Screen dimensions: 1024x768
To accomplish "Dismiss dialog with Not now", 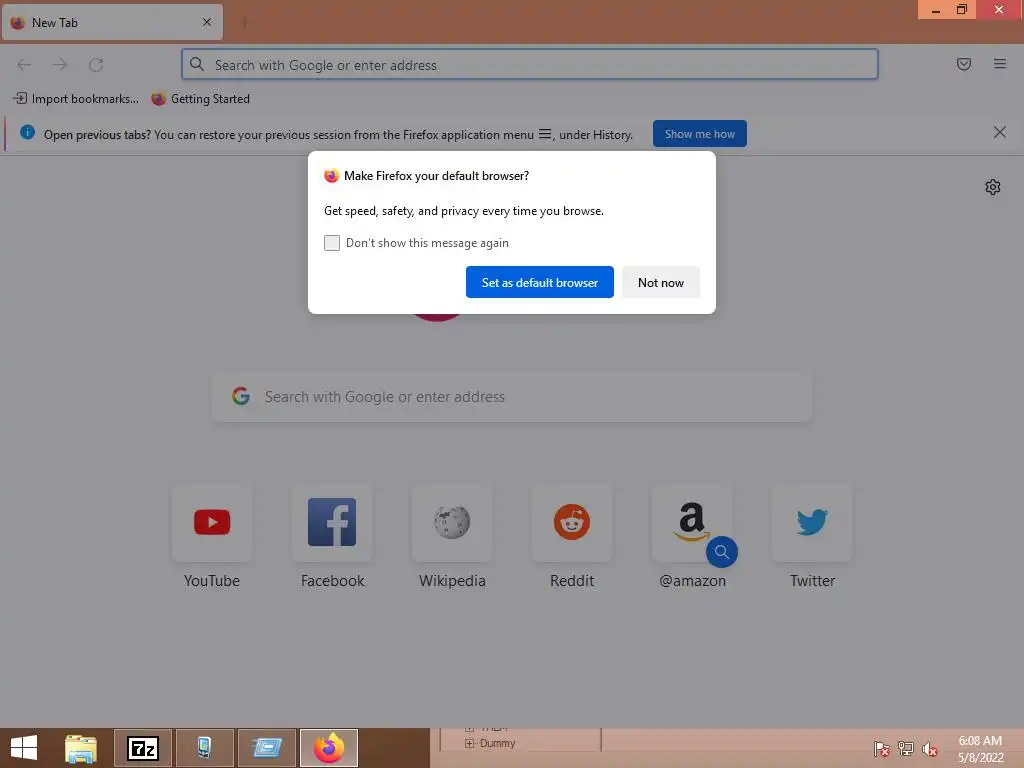I will pos(661,282).
